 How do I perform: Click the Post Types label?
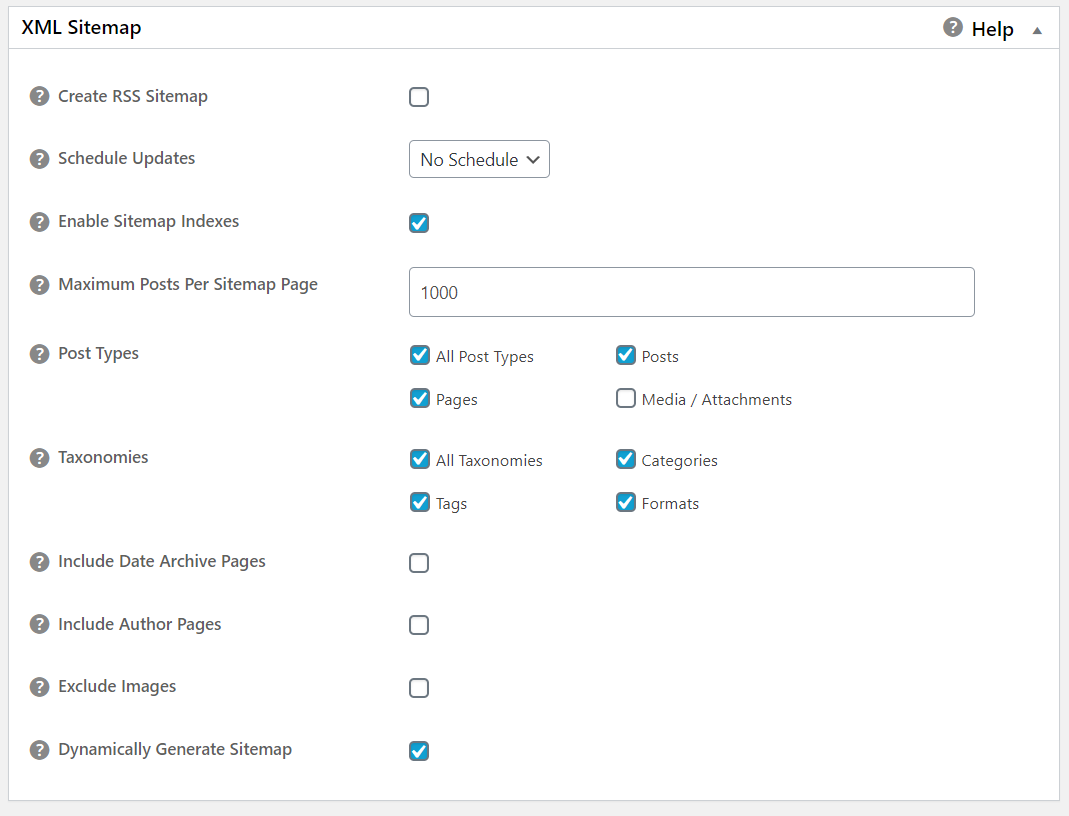[x=98, y=353]
